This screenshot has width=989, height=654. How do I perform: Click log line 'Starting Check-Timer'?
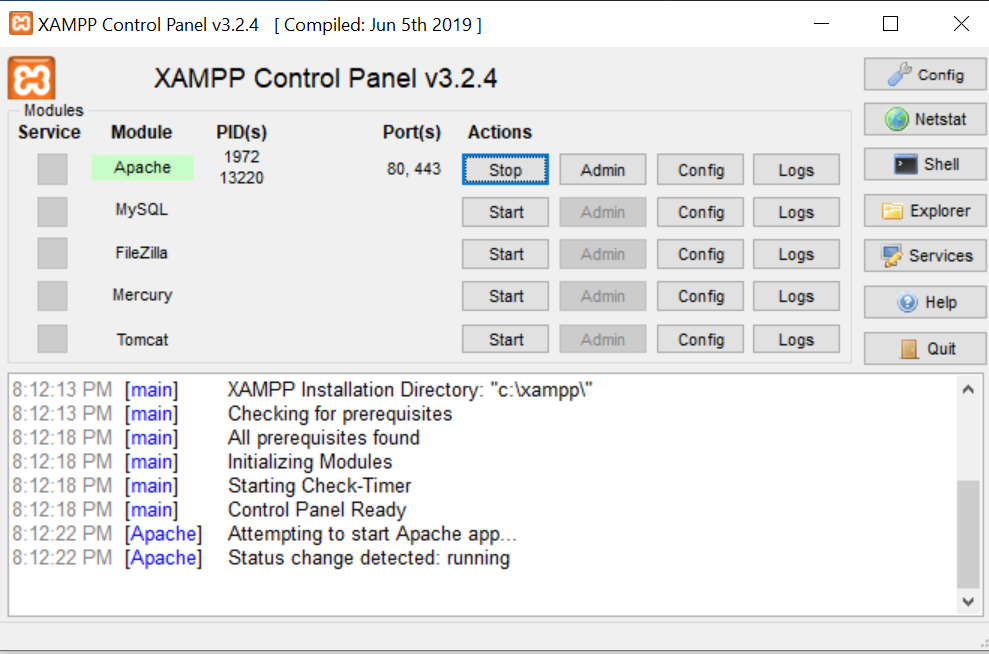pos(319,486)
